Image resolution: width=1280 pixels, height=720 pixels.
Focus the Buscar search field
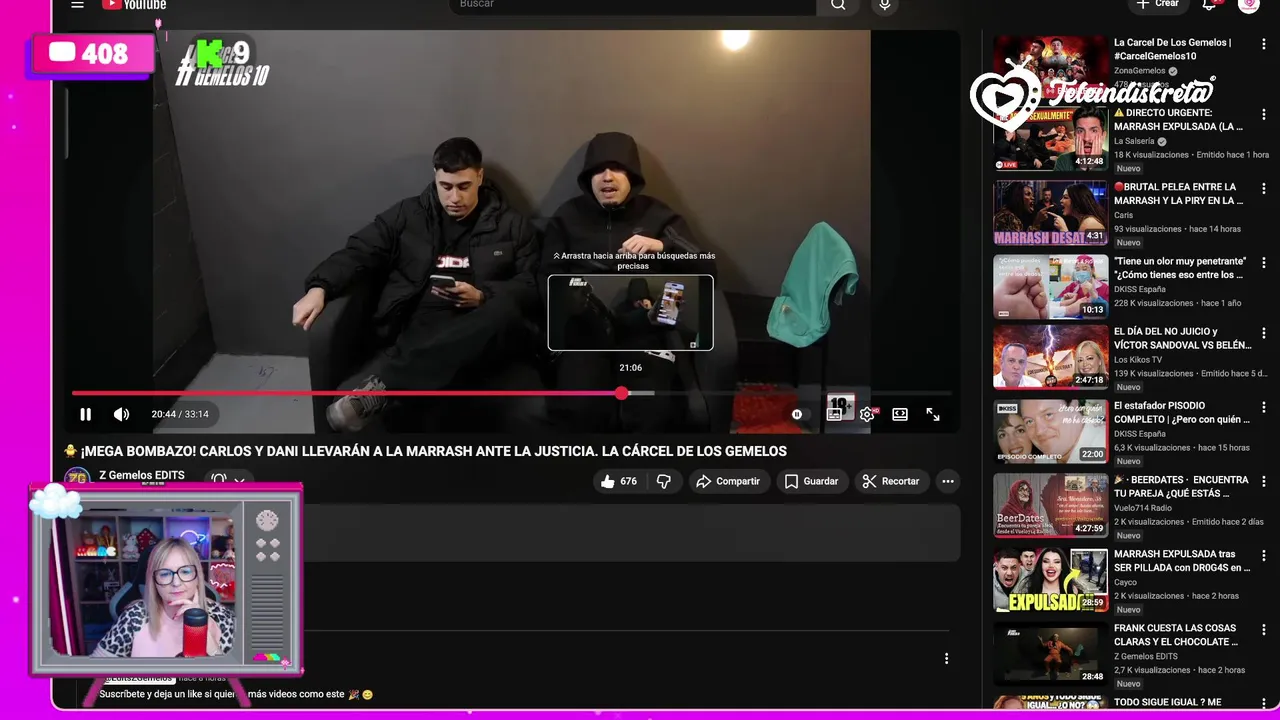click(x=632, y=5)
